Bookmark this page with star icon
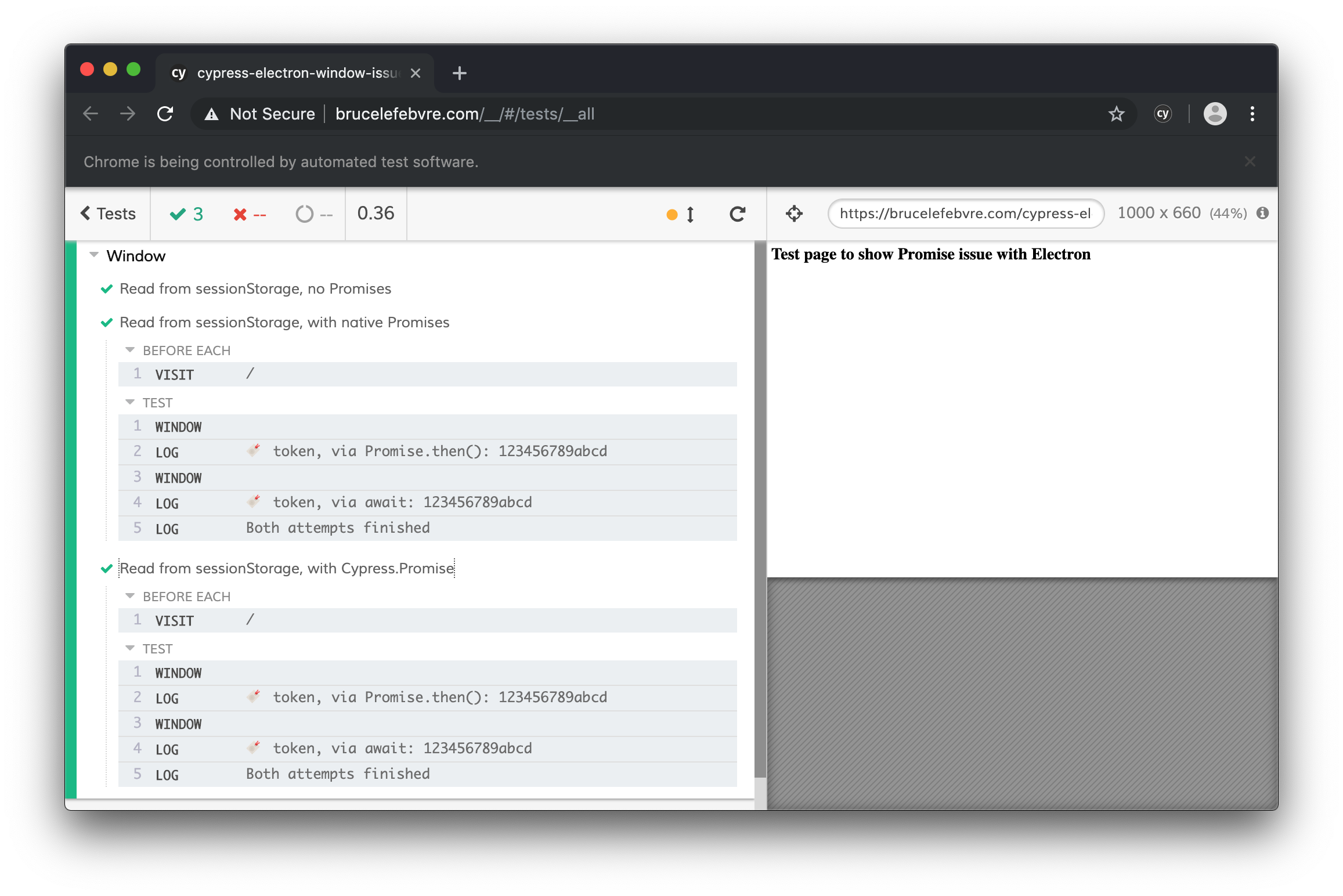 pos(1116,114)
